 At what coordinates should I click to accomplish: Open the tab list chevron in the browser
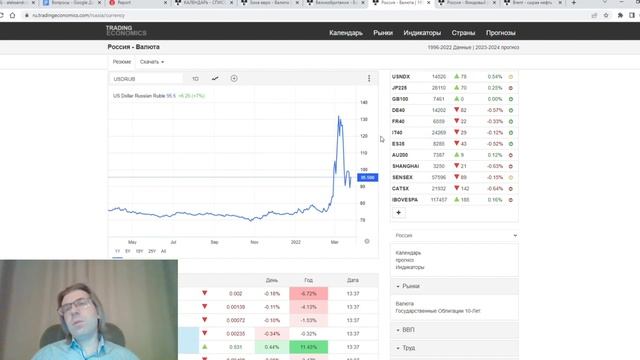[604, 2]
